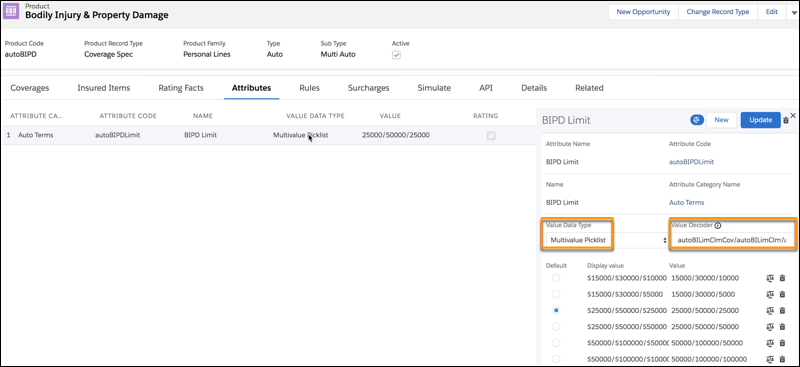Click the value text 50000/100000/100000

(708, 359)
